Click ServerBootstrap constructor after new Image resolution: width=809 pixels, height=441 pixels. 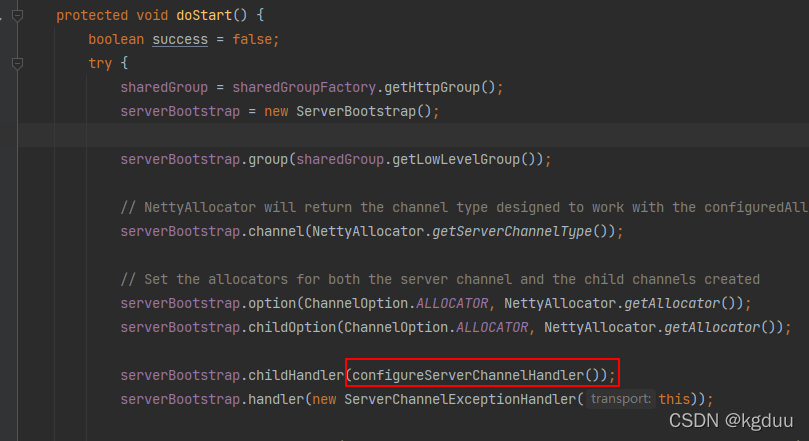point(355,111)
